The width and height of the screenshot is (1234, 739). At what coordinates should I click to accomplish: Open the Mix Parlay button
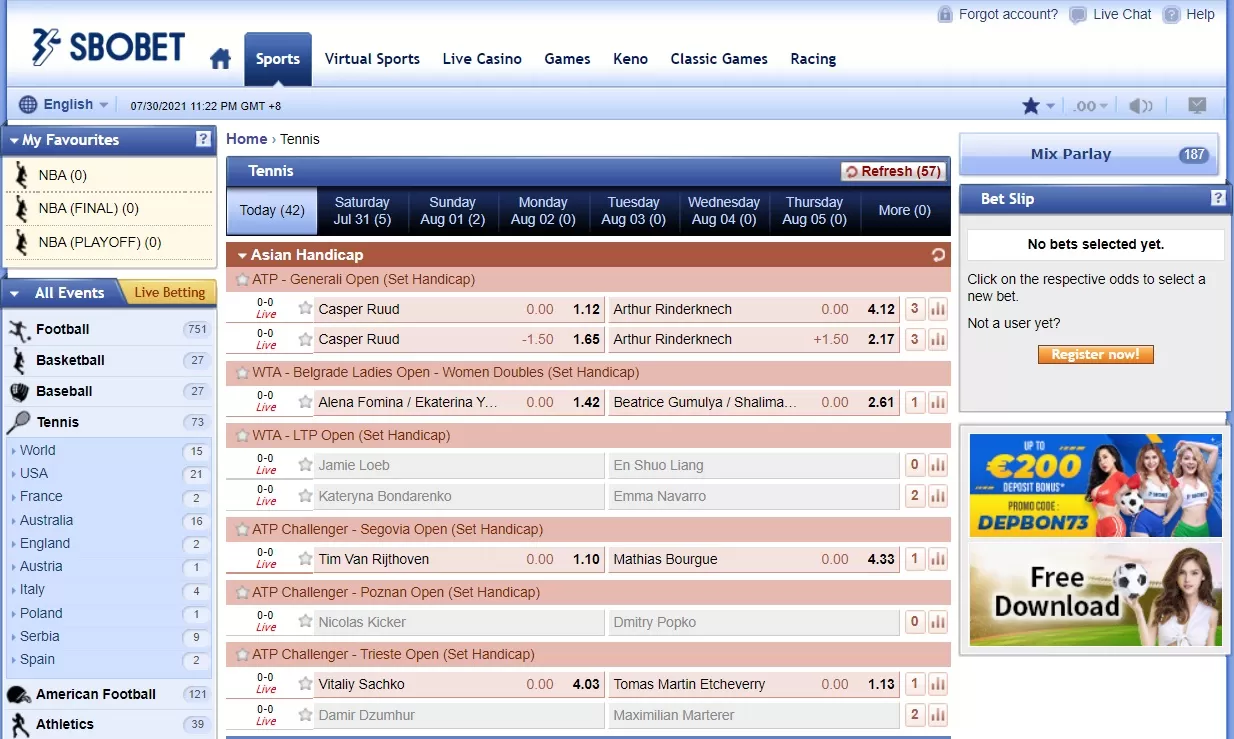point(1089,154)
